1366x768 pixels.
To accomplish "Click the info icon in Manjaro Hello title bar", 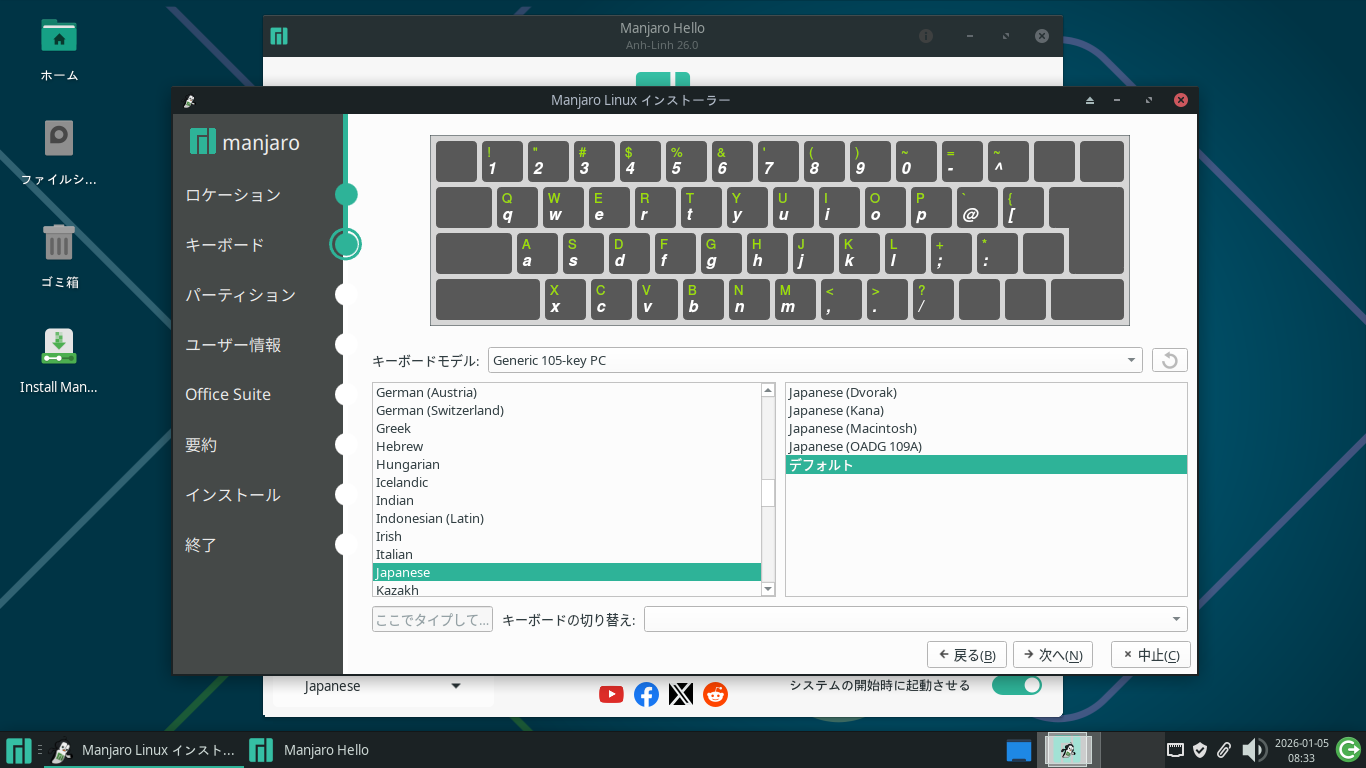I will click(926, 36).
